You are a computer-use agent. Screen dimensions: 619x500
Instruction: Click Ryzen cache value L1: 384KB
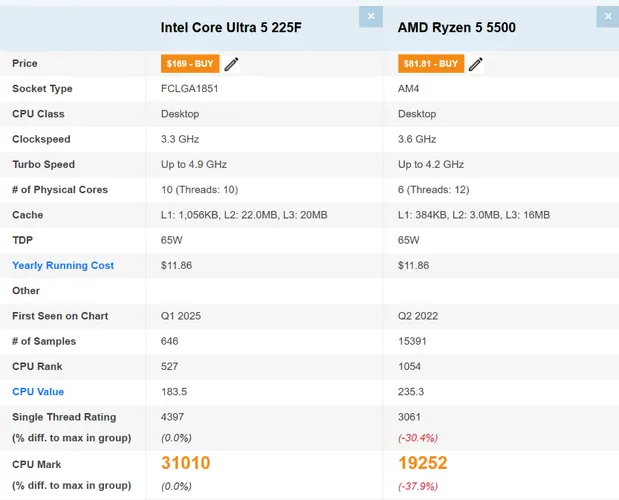pyautogui.click(x=474, y=215)
